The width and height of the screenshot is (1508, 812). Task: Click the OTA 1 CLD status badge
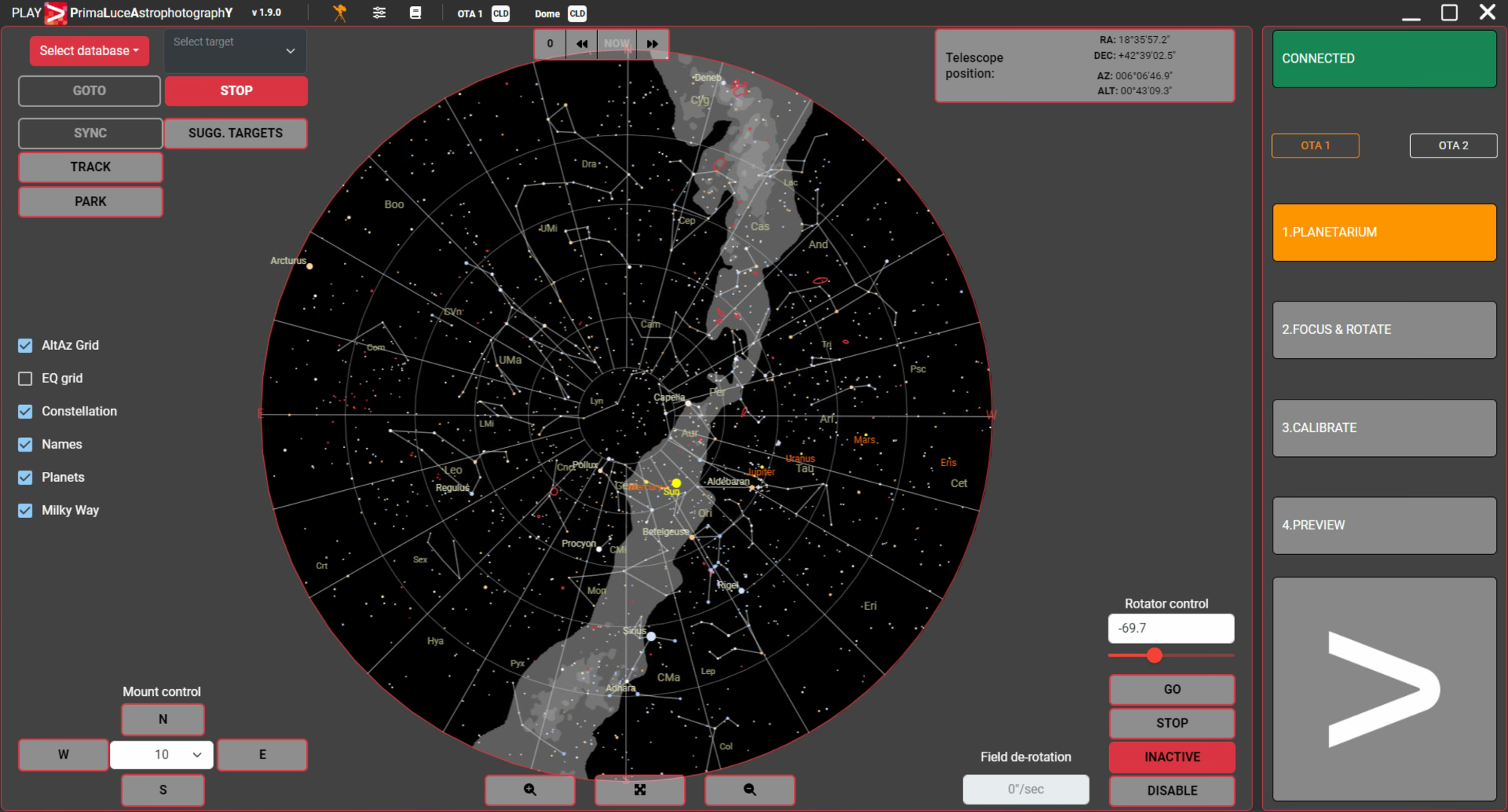[x=501, y=14]
